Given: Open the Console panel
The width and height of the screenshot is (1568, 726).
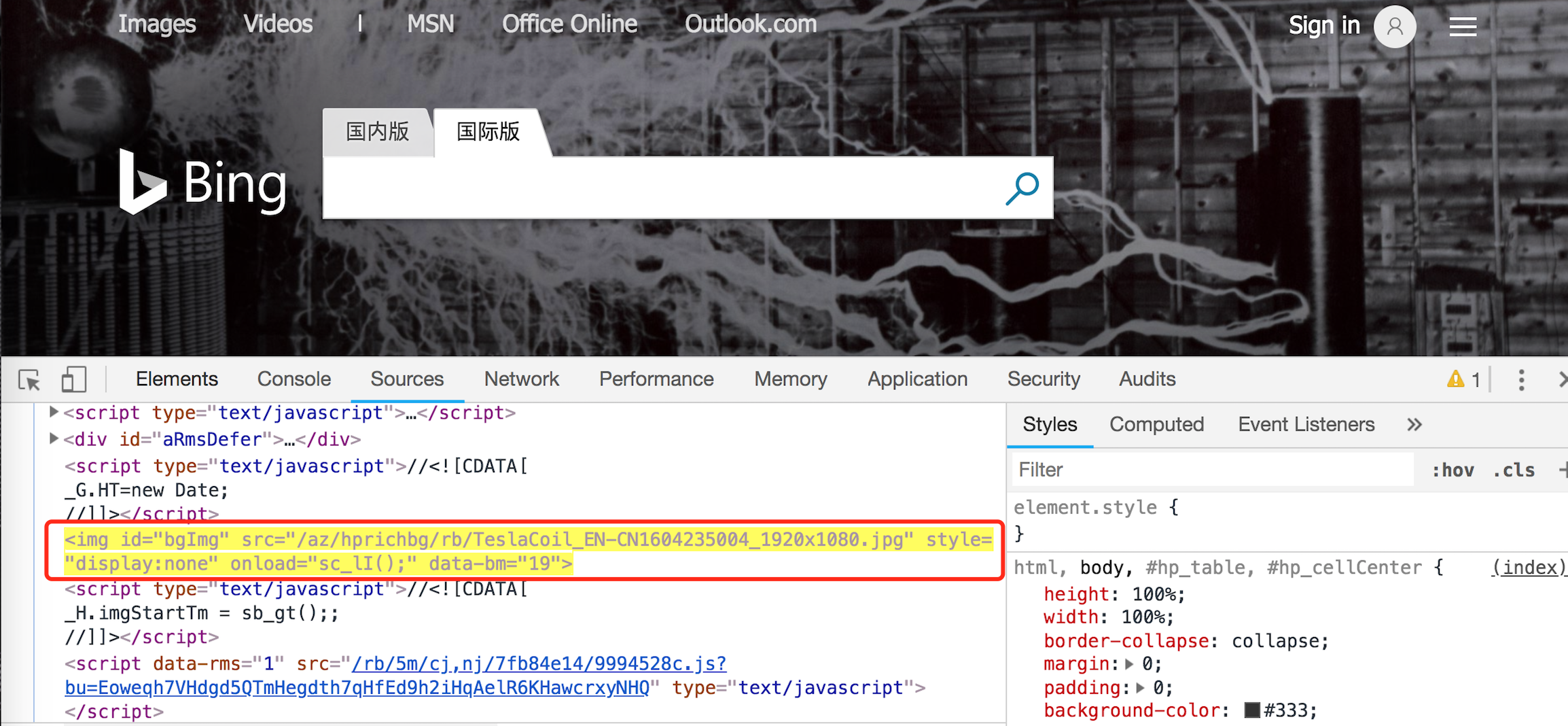Looking at the screenshot, I should tap(294, 379).
